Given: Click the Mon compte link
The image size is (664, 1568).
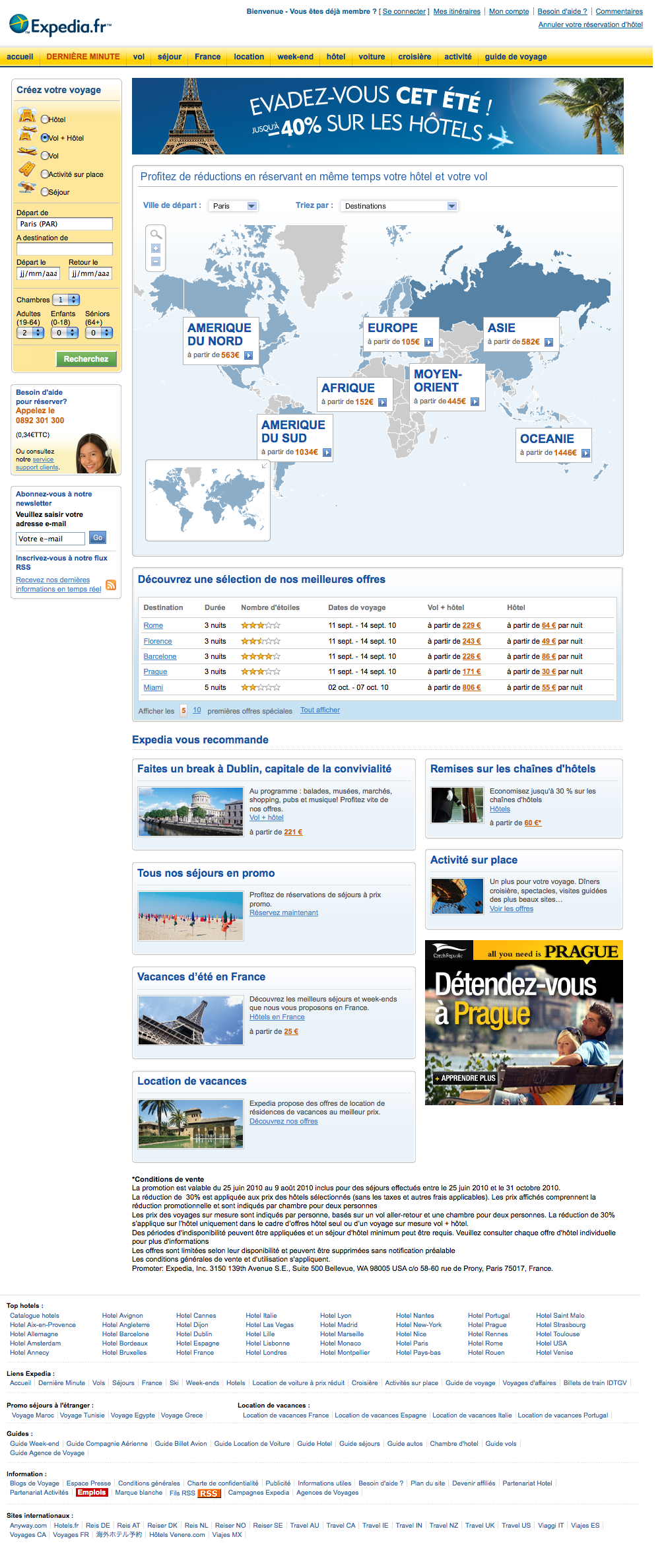Looking at the screenshot, I should tap(509, 11).
